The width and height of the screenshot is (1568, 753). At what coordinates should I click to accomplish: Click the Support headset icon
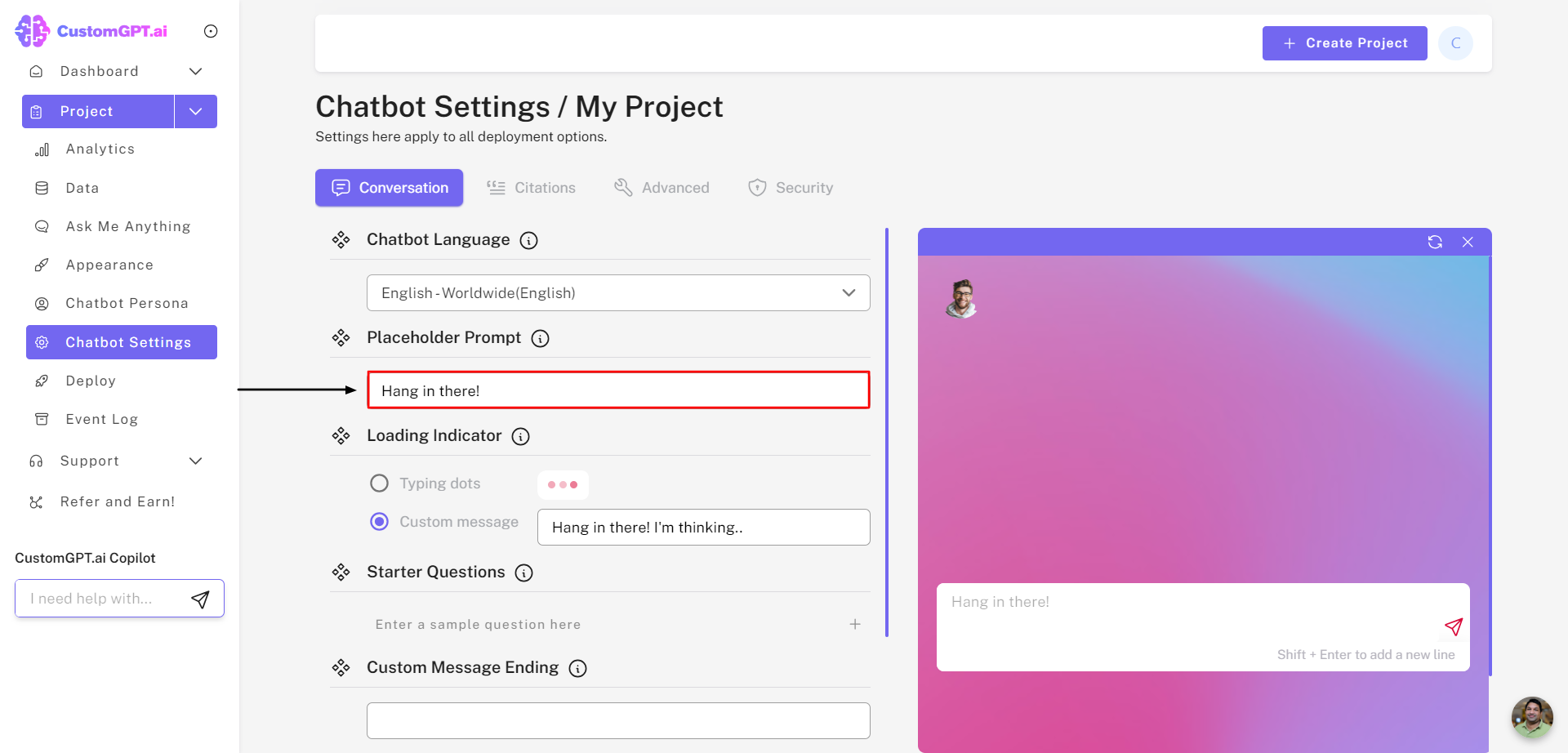pos(36,461)
